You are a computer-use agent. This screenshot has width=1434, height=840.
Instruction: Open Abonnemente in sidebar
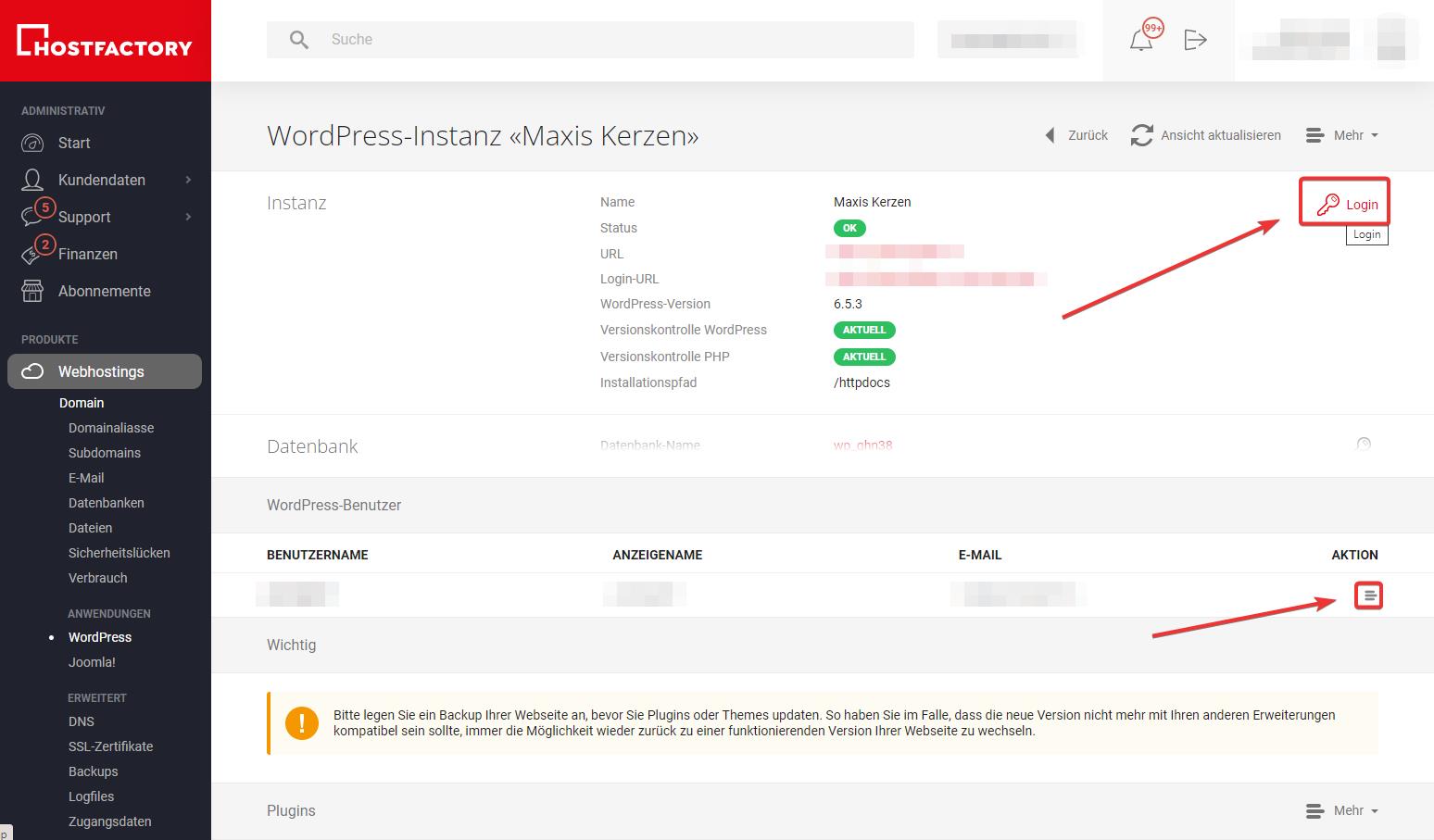point(105,291)
